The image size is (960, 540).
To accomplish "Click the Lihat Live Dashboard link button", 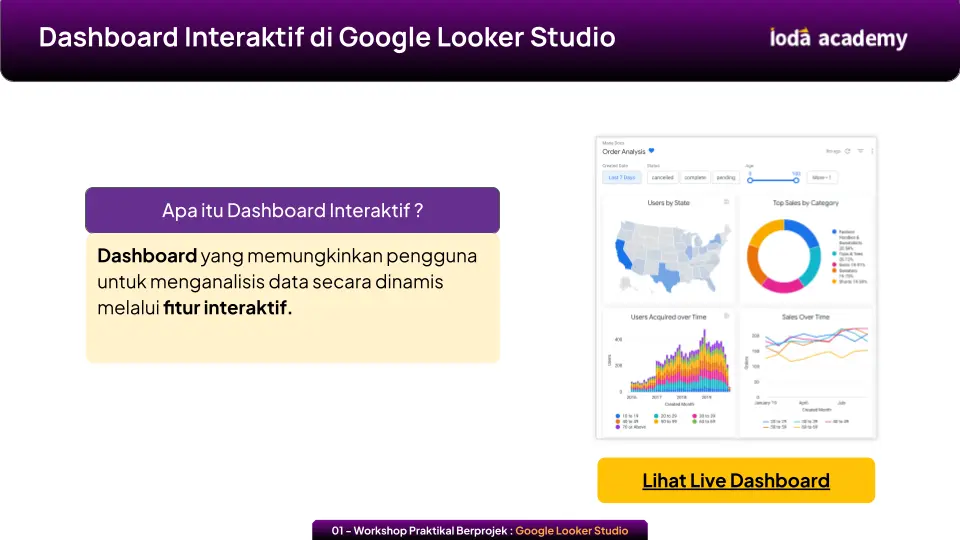I will (735, 481).
